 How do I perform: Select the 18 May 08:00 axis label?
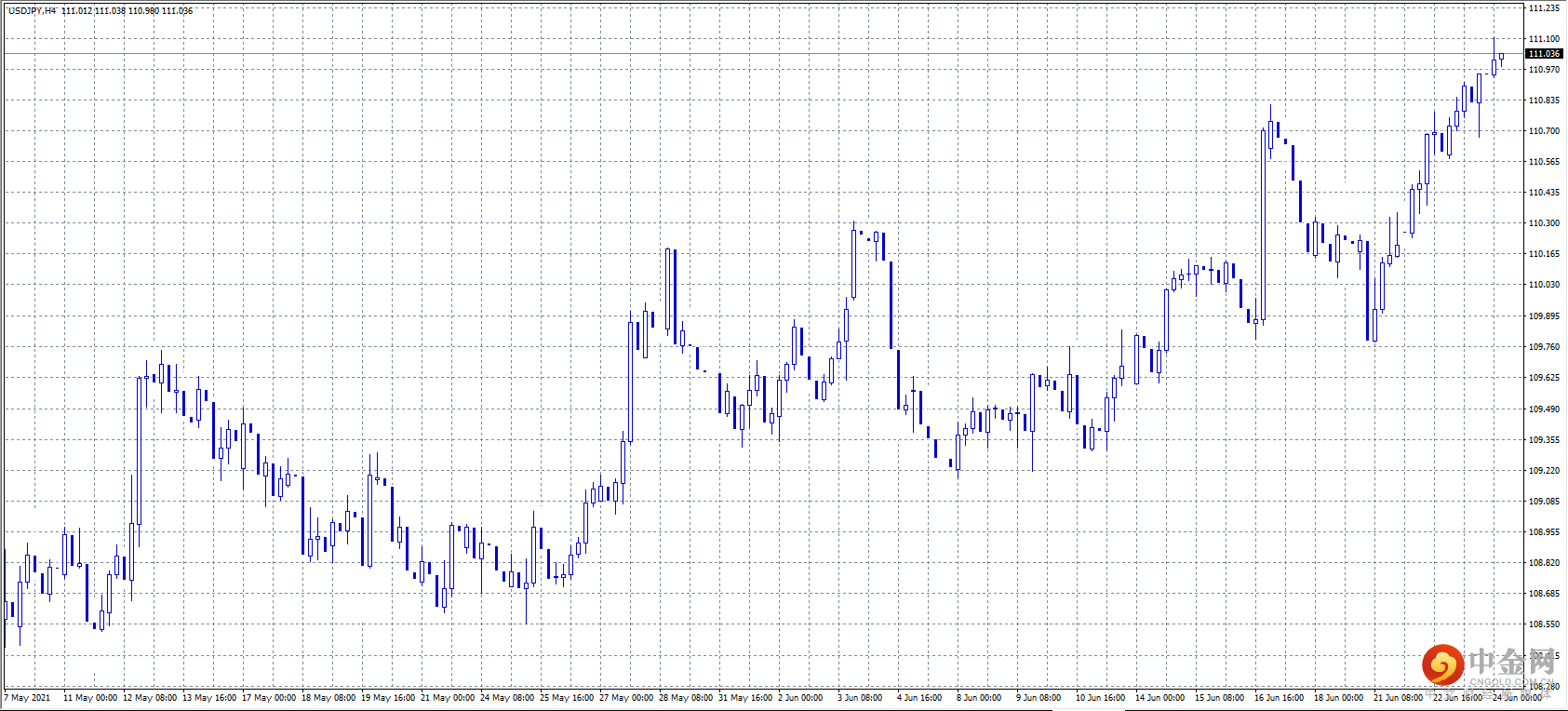[328, 698]
